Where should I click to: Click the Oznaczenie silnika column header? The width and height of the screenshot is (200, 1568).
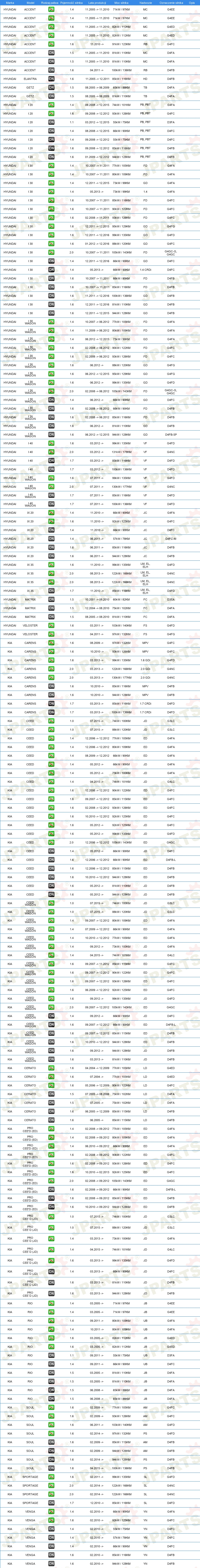[x=171, y=3]
